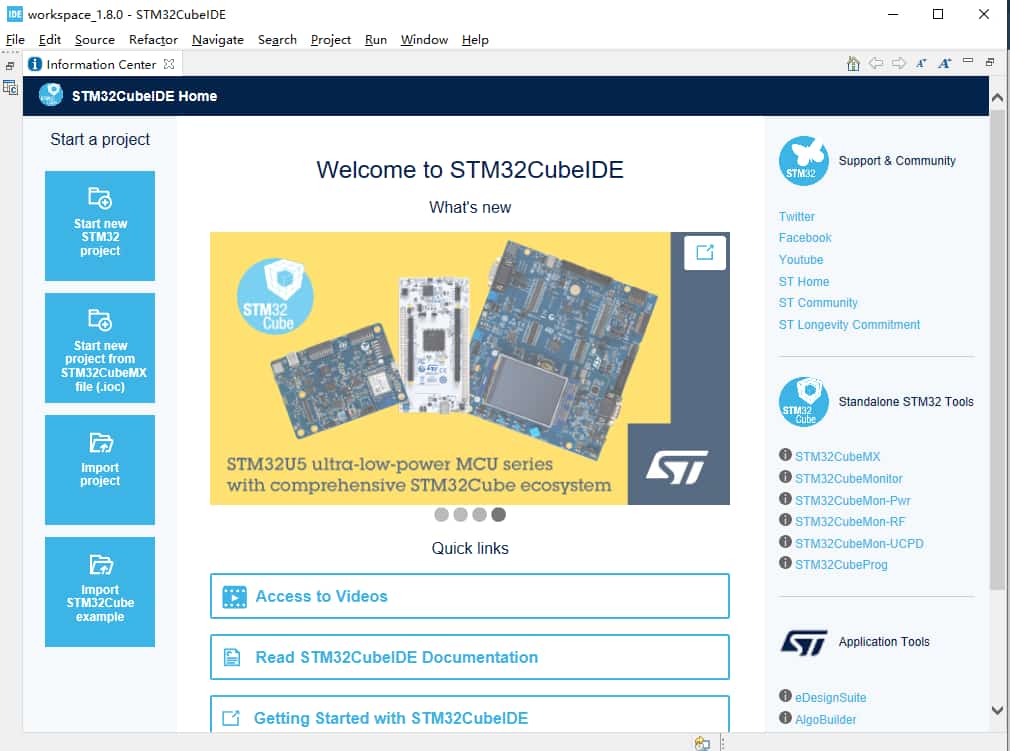Click the info icon beside STM32CubeProg
1010x751 pixels.
click(x=785, y=564)
